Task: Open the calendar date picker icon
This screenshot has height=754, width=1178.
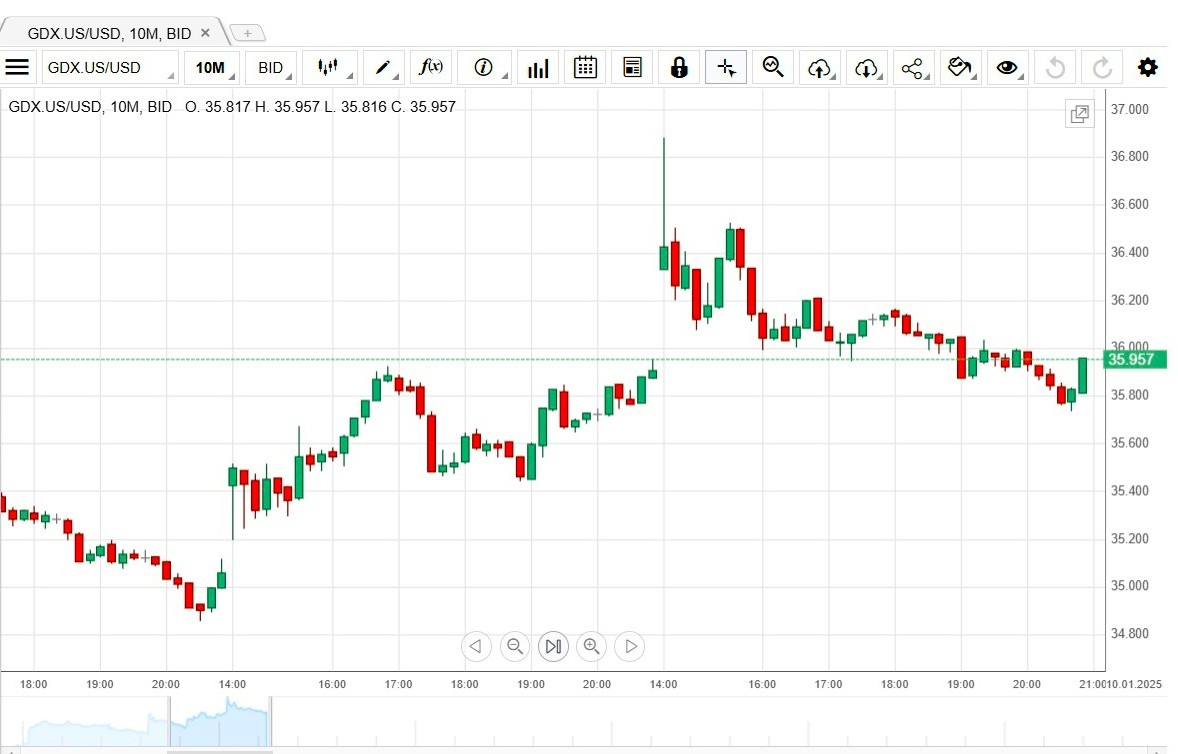Action: (x=585, y=68)
